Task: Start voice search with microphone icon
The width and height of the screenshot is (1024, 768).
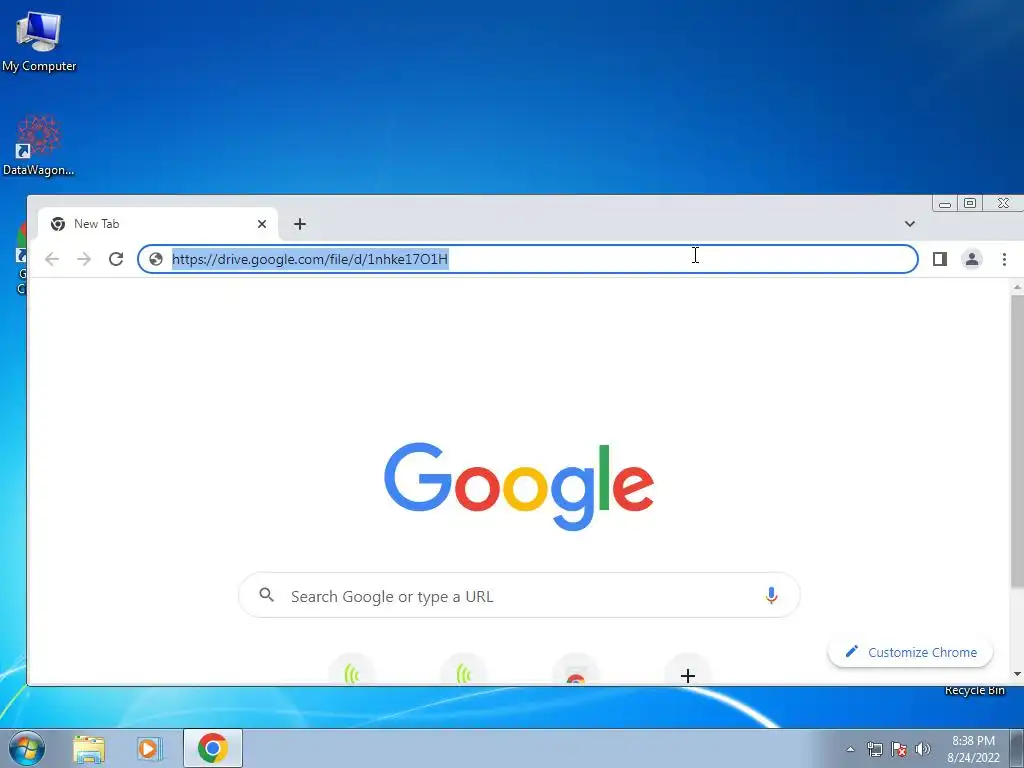Action: (771, 595)
